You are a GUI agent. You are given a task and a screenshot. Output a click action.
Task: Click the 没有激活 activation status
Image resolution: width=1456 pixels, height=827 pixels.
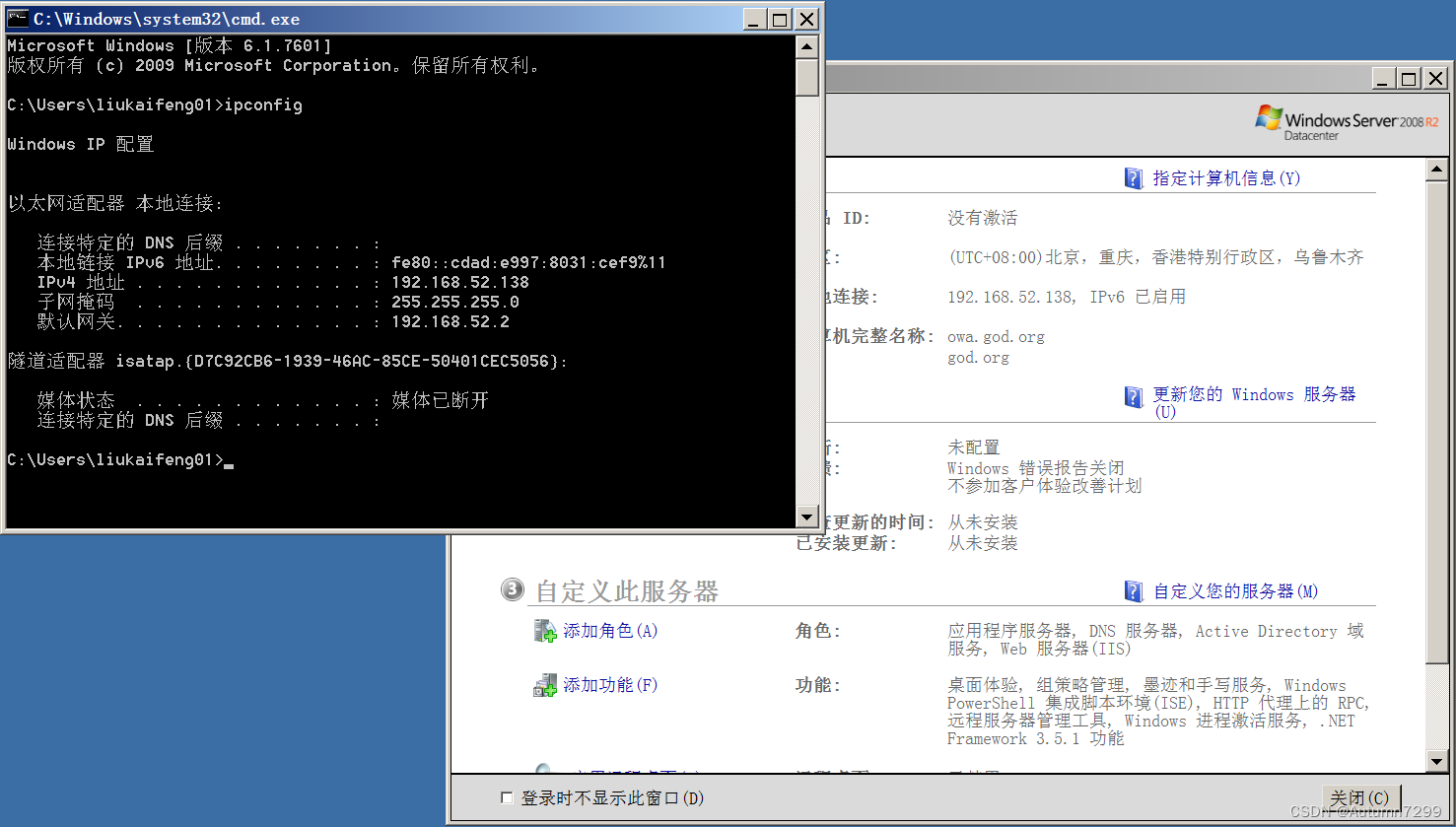pyautogui.click(x=983, y=218)
